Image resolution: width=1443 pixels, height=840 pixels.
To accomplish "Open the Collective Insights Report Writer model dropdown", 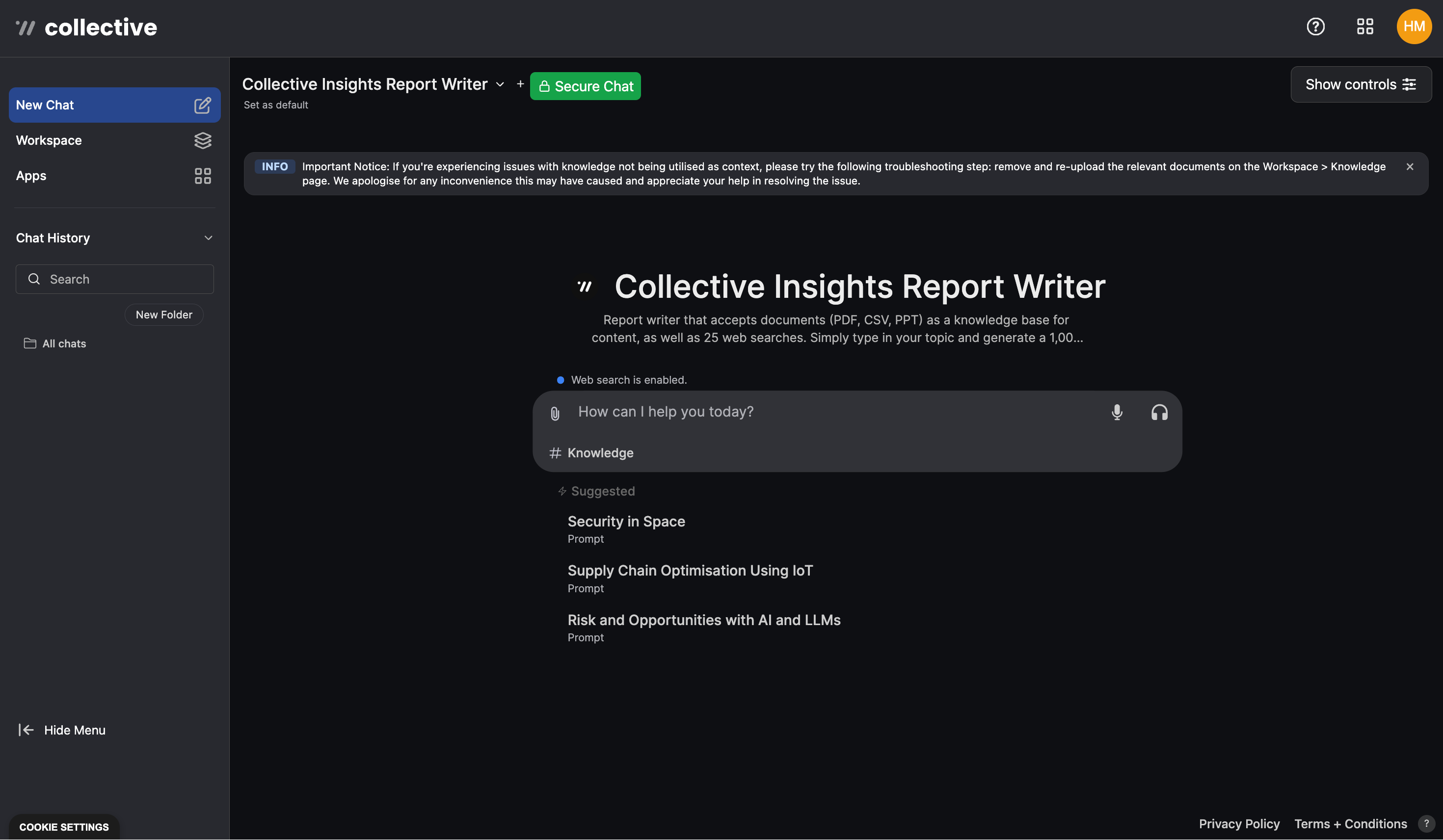I will [374, 84].
